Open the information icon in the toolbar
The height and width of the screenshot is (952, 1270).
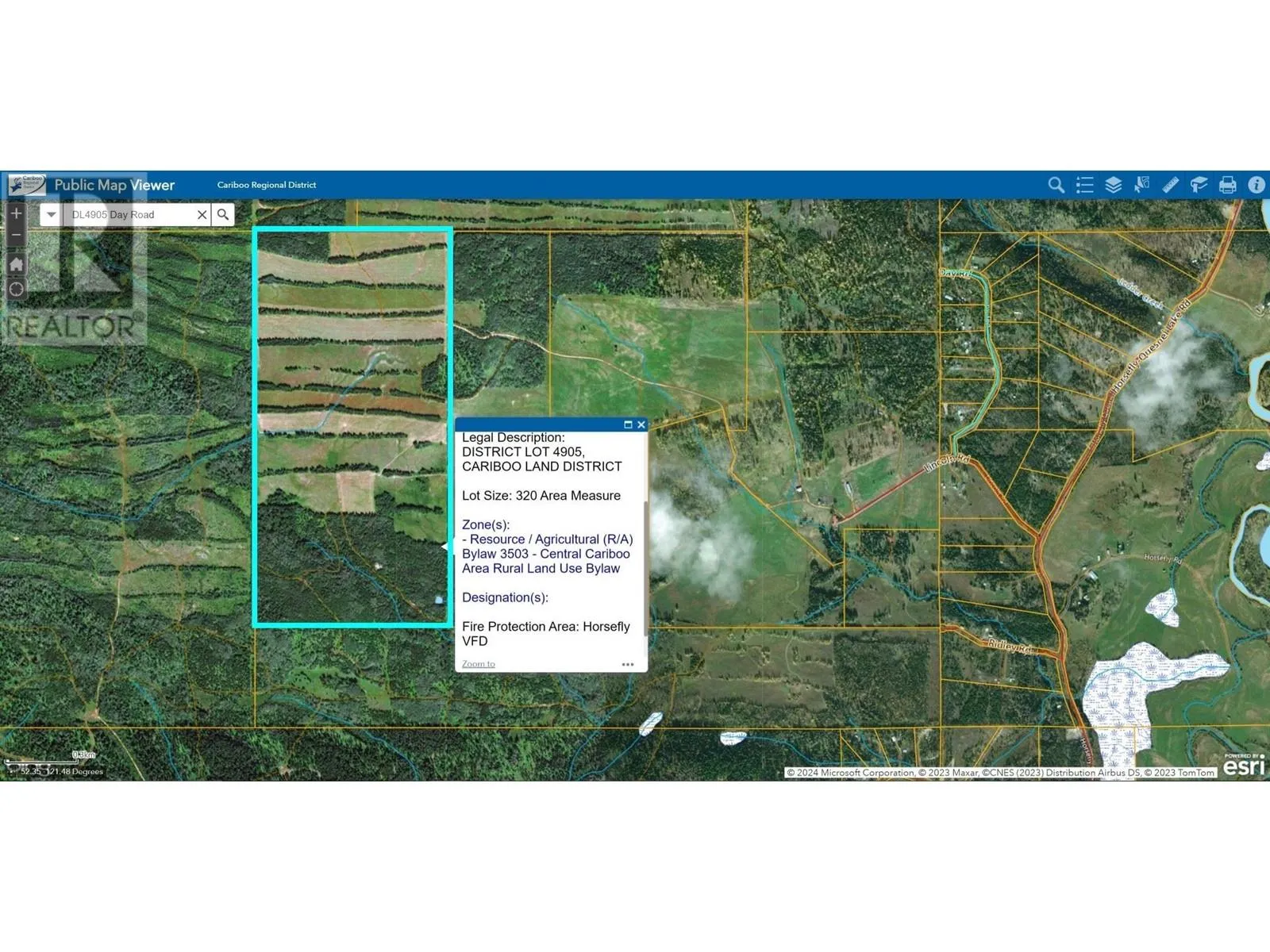1257,185
